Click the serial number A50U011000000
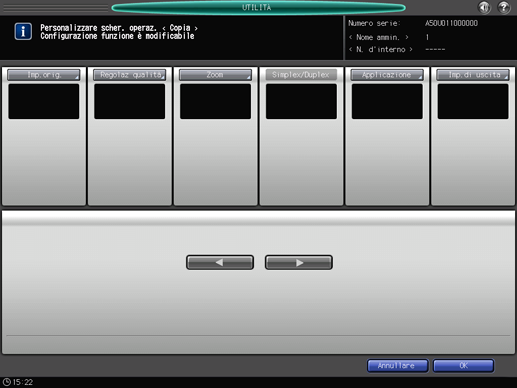This screenshot has width=517, height=388. 451,23
